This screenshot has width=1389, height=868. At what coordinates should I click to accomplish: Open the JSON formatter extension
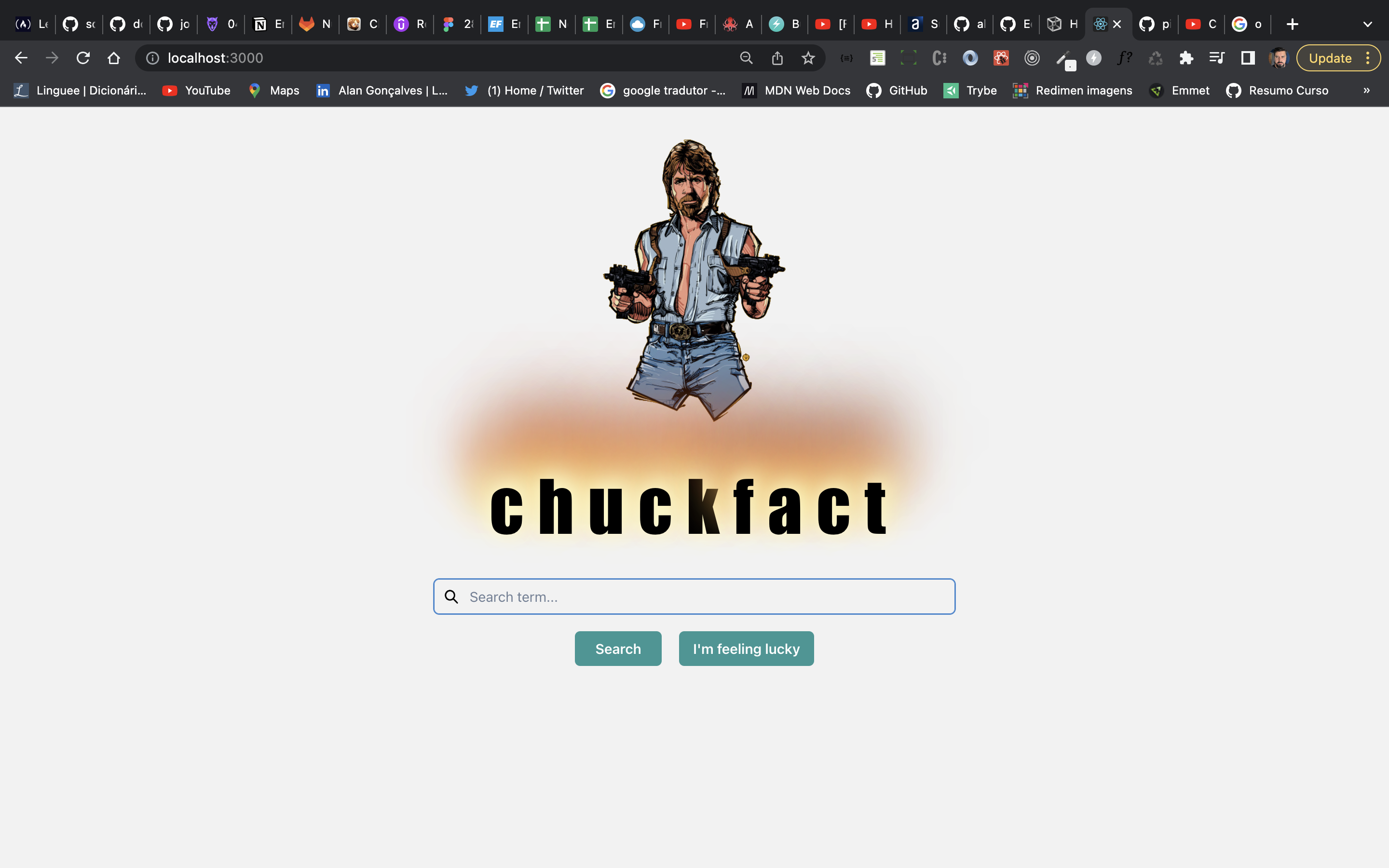point(846,58)
